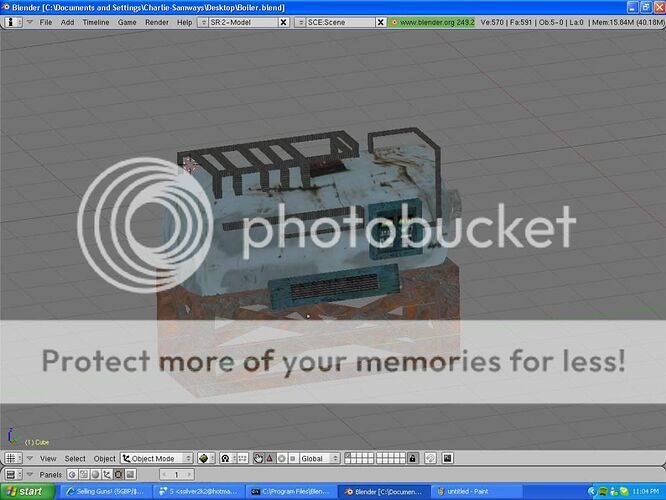The height and width of the screenshot is (500, 666).
Task: Open screen layout browse dropdown before SR:2-Model
Action: [203, 22]
